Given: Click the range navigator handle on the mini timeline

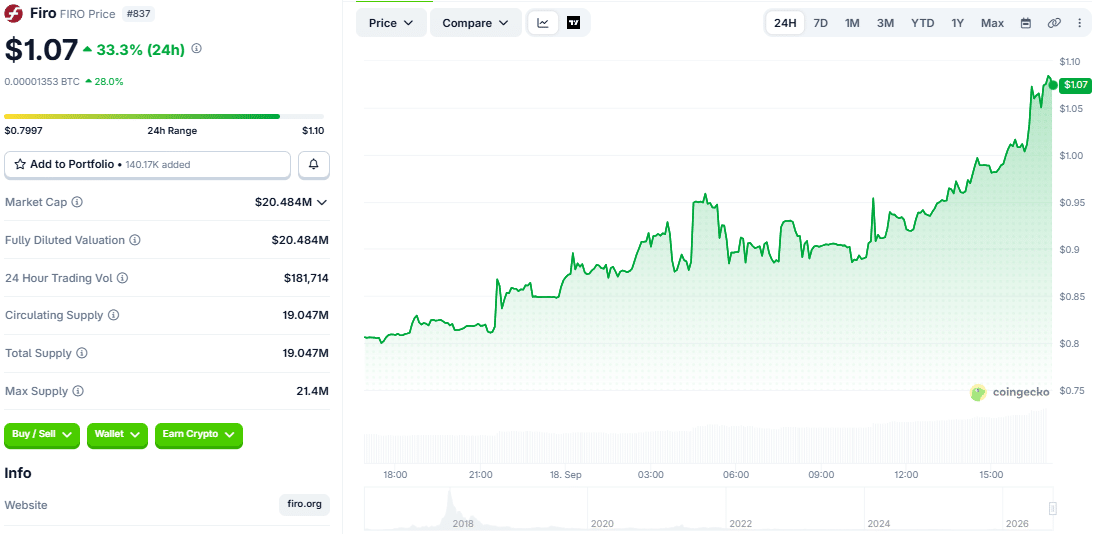Looking at the screenshot, I should point(1052,508).
